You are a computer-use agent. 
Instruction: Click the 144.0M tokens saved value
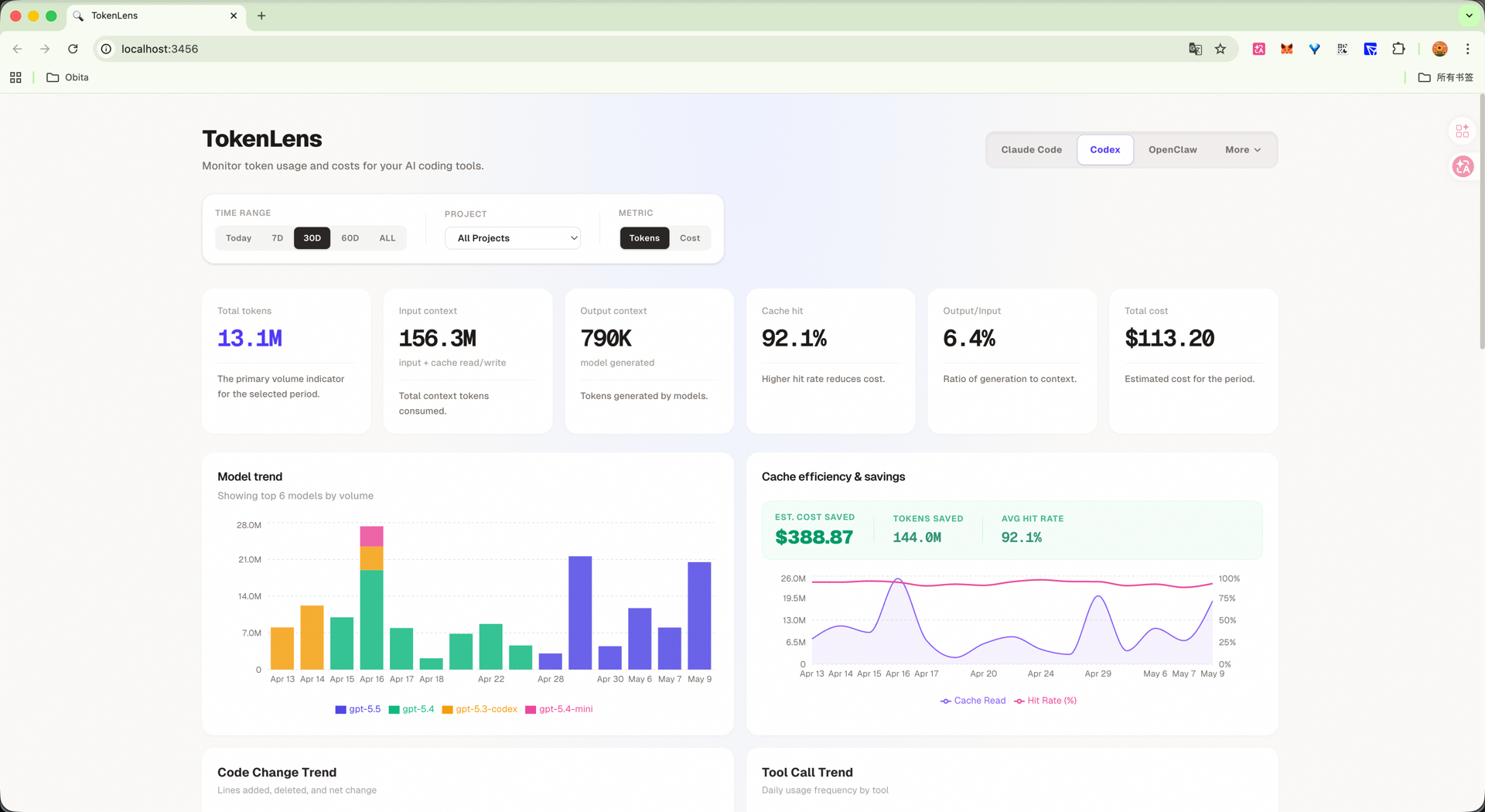click(917, 537)
